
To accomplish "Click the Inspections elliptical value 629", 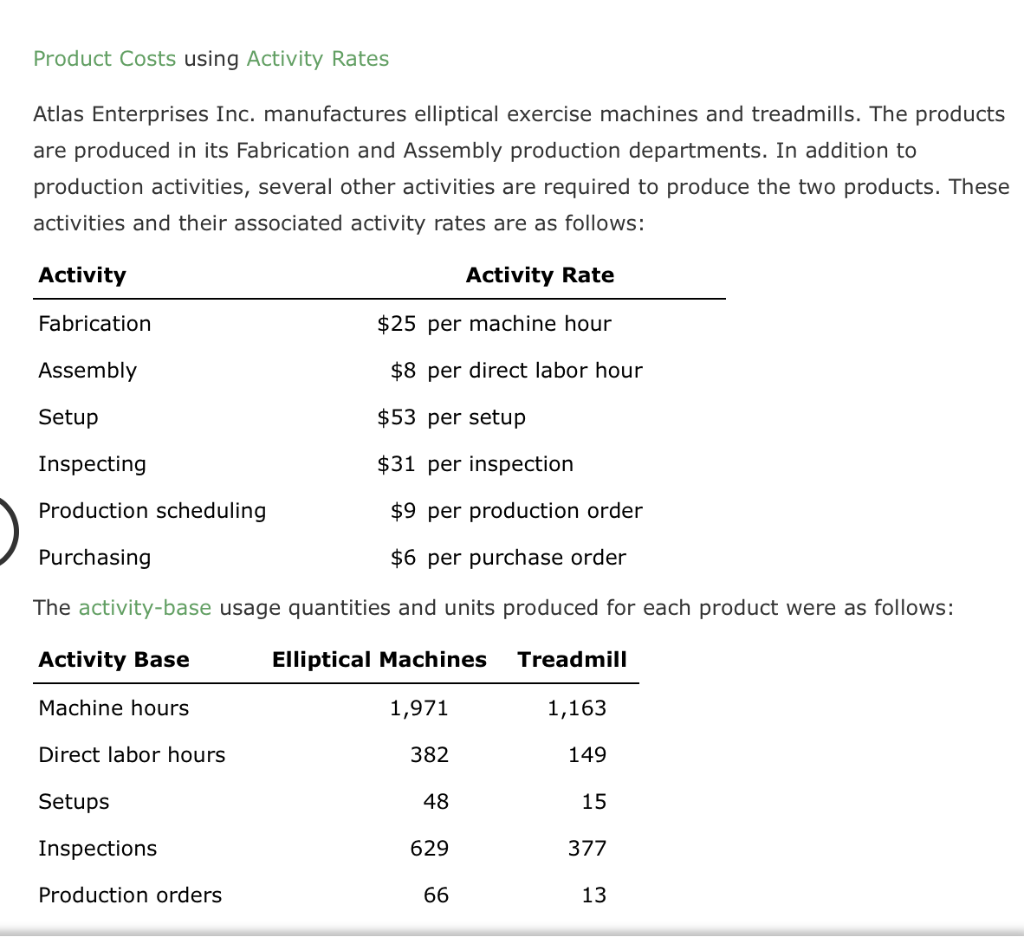I will coord(429,849).
